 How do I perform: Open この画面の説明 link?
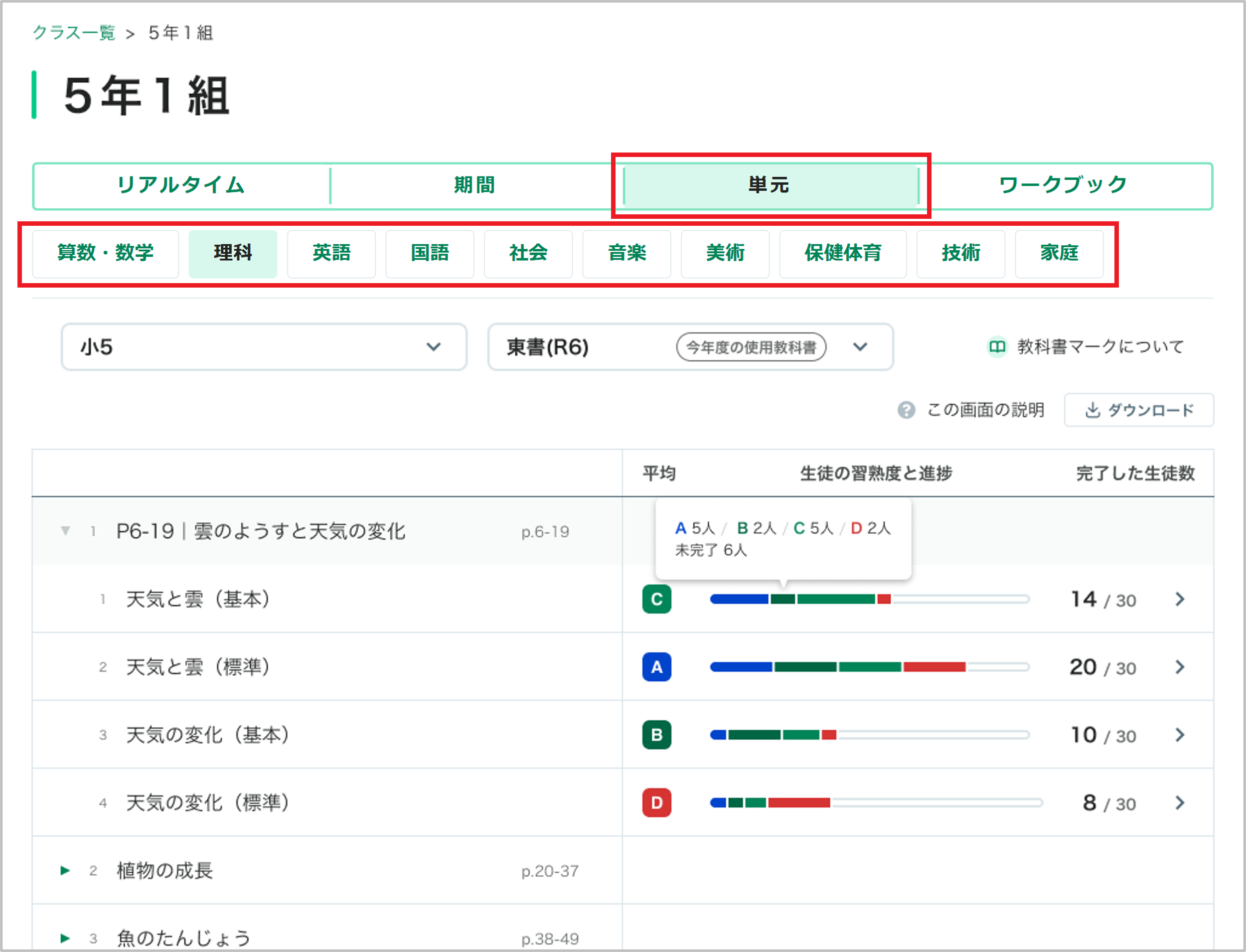click(986, 410)
